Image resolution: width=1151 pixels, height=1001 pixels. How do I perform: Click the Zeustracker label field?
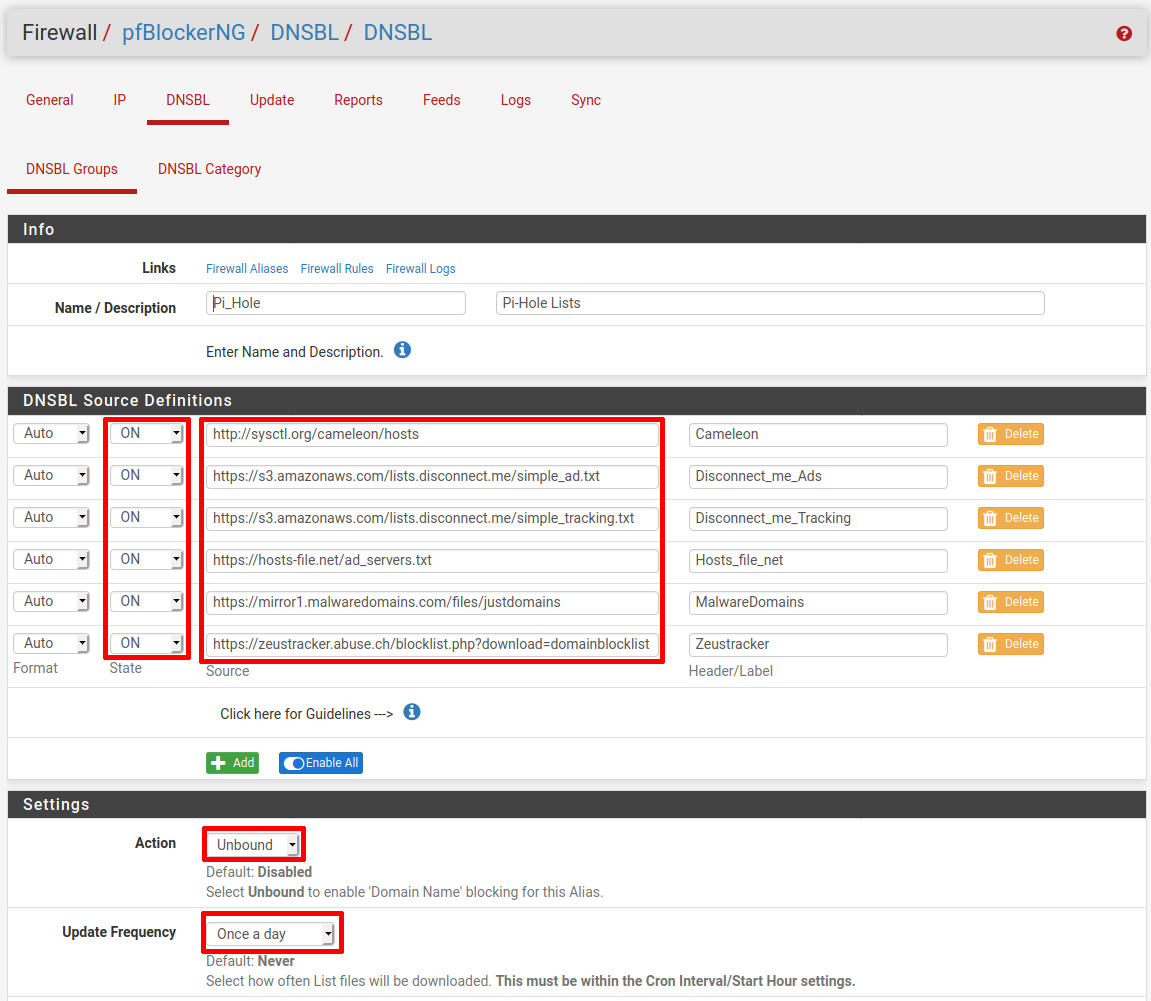[818, 644]
